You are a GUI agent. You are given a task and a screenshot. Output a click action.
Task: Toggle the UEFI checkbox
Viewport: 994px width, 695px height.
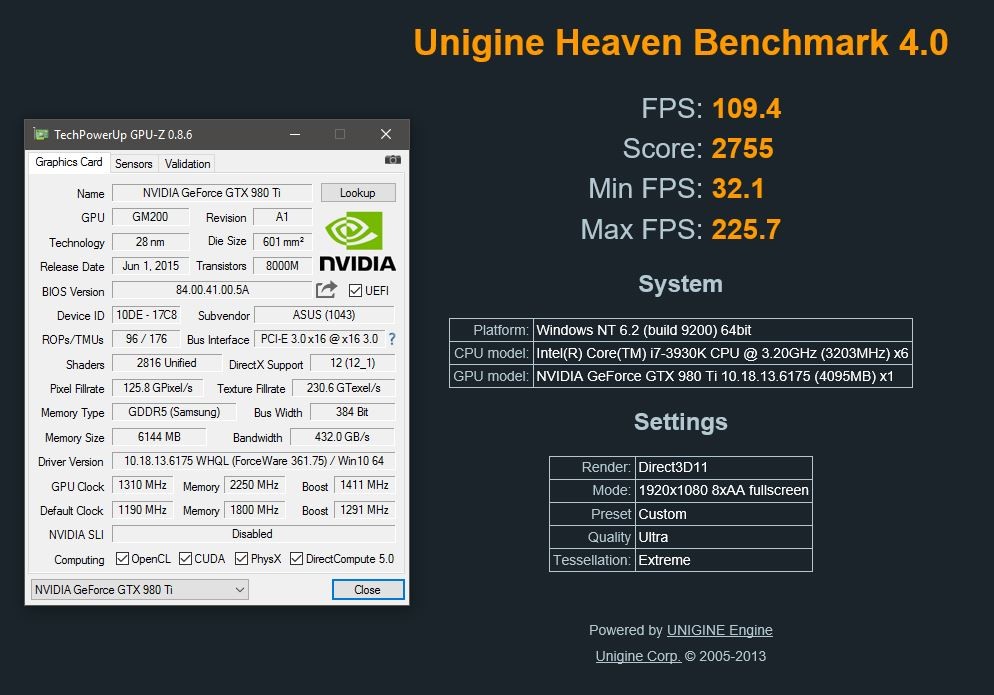point(355,290)
